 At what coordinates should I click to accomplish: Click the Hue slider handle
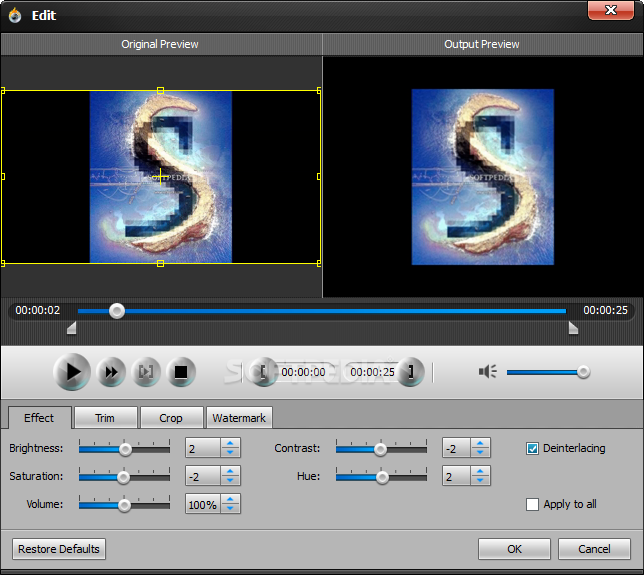pyautogui.click(x=382, y=477)
